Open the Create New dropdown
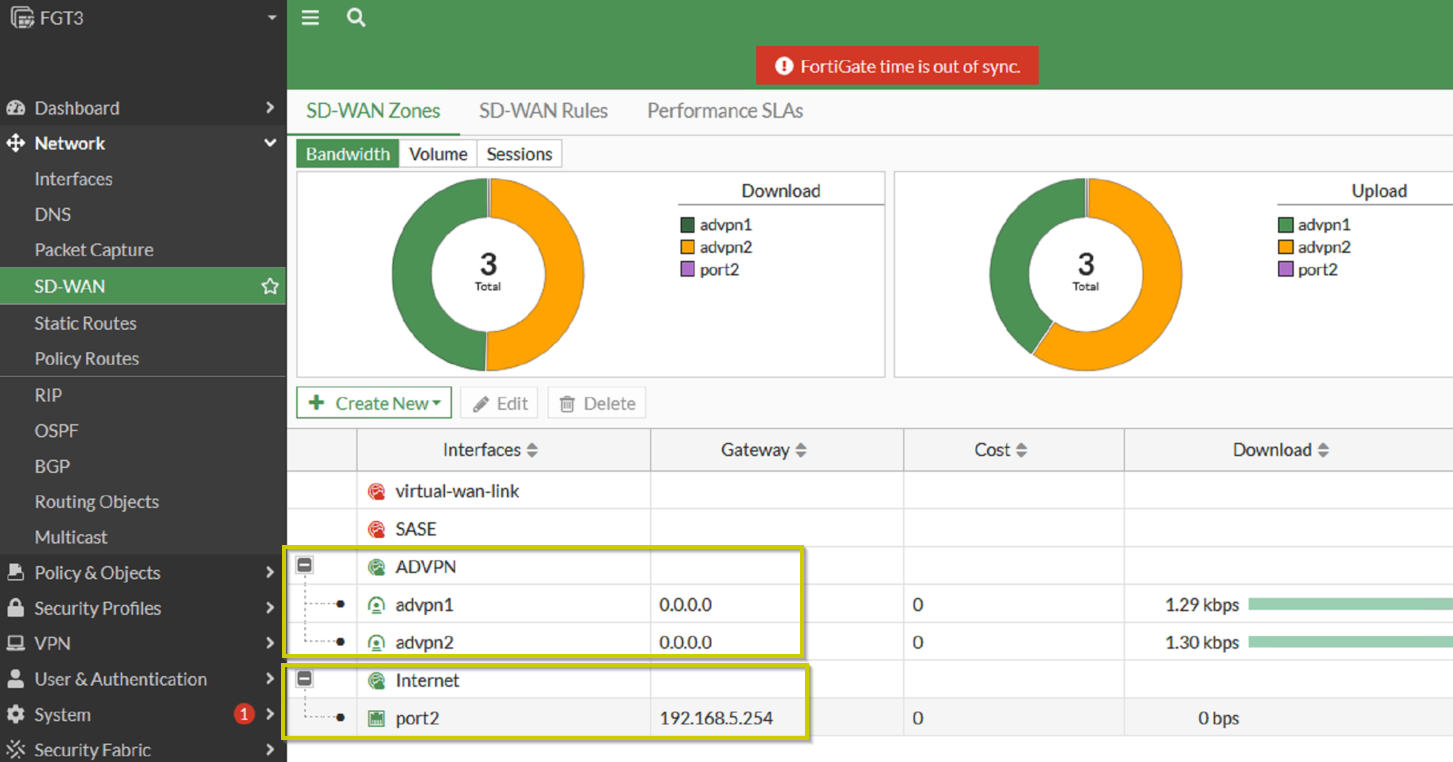Viewport: 1453px width, 762px height. [374, 403]
